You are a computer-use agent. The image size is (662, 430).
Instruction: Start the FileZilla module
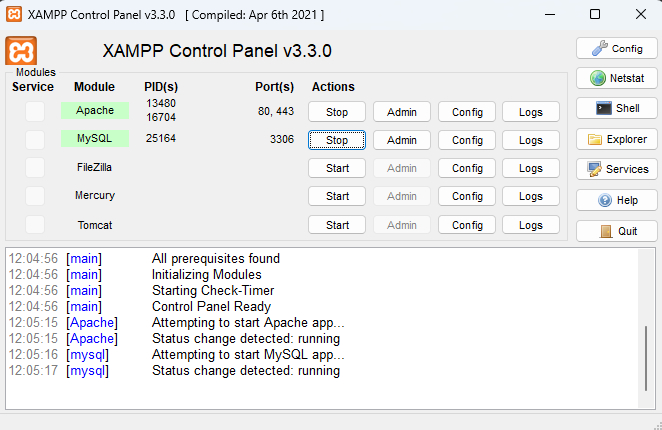pos(337,168)
